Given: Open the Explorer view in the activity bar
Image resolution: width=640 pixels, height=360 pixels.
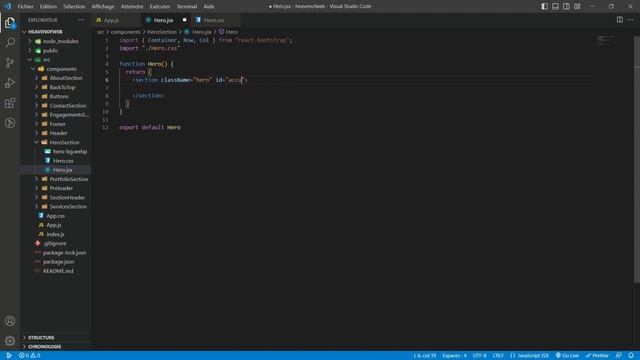Looking at the screenshot, I should pos(10,23).
